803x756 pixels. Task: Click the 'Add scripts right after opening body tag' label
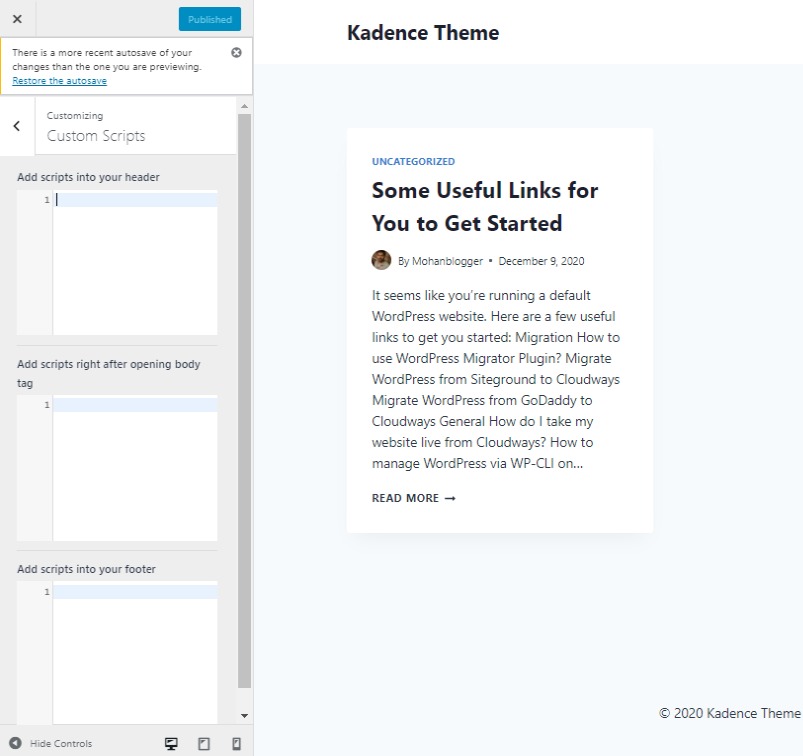109,373
